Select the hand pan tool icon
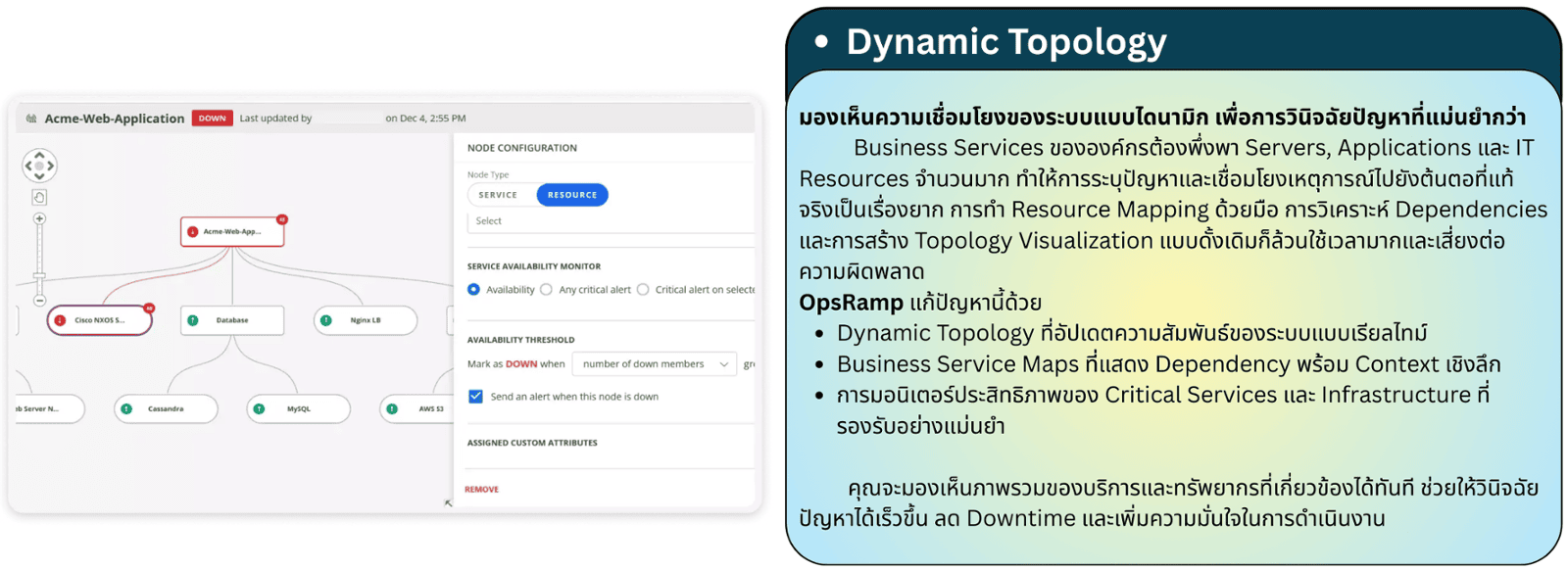Screen dimensions: 1568x571 [39, 197]
